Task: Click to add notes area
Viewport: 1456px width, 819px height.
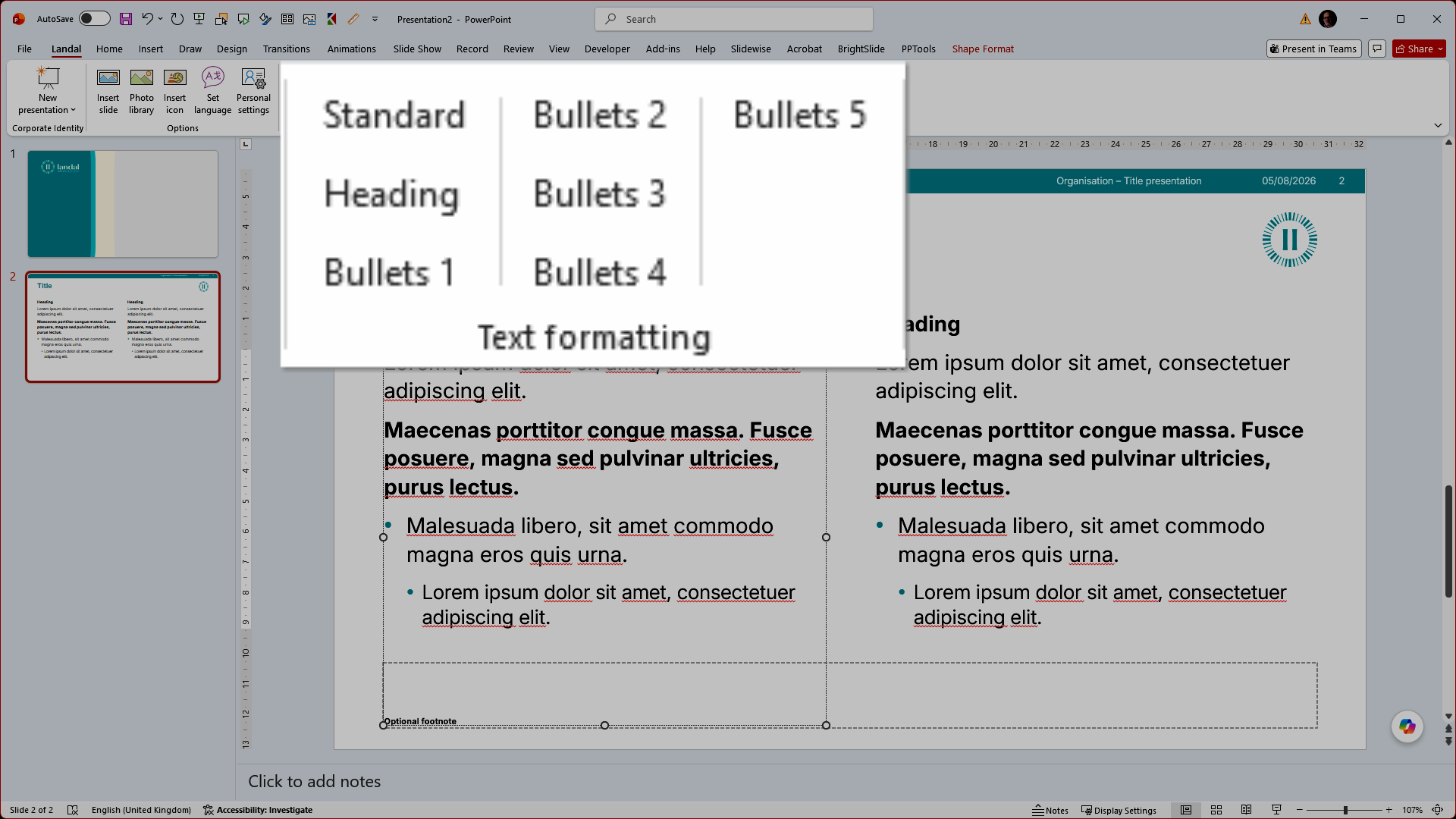Action: (314, 781)
